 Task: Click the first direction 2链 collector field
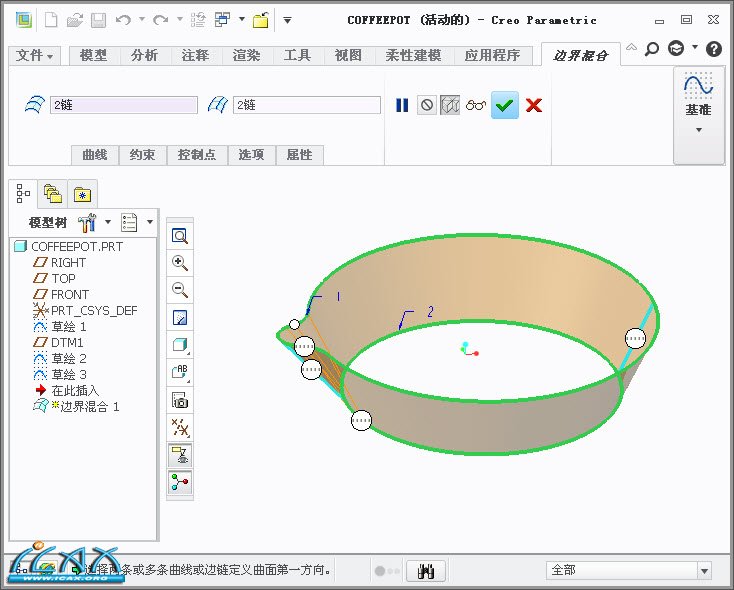pos(124,105)
